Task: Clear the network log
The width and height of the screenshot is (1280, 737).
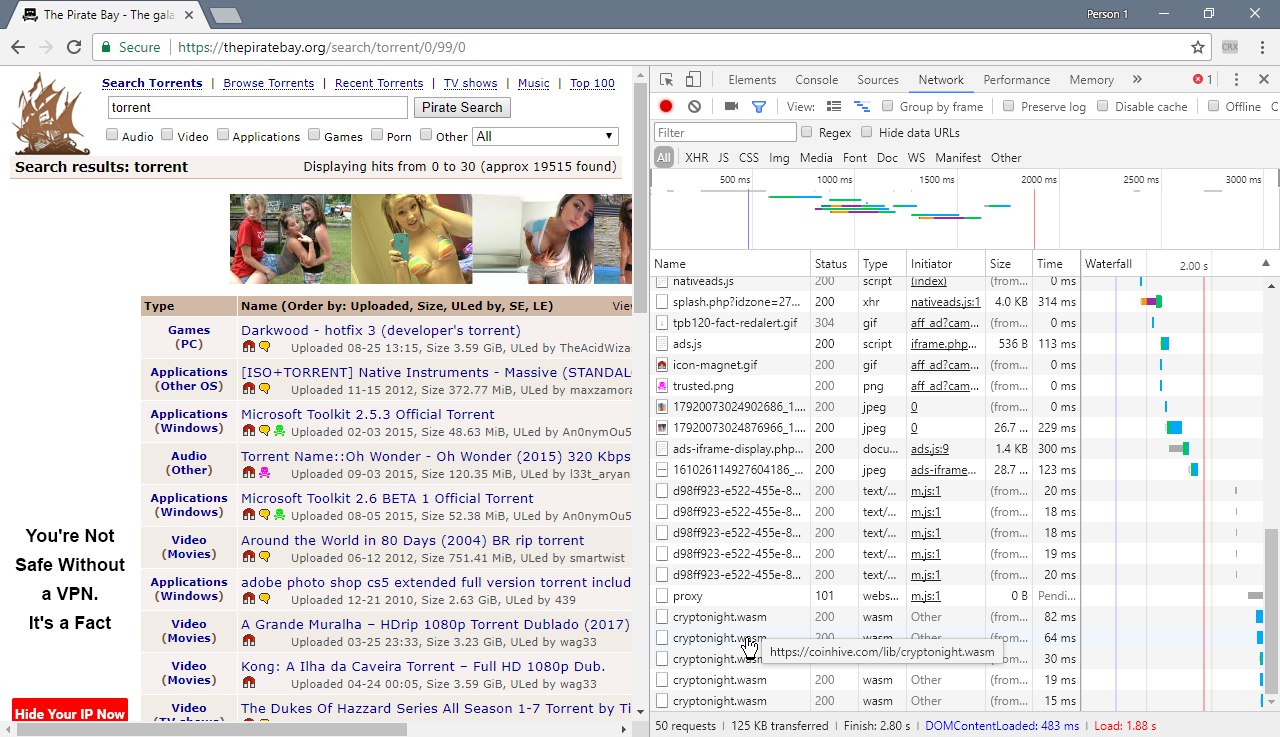Action: pyautogui.click(x=694, y=106)
